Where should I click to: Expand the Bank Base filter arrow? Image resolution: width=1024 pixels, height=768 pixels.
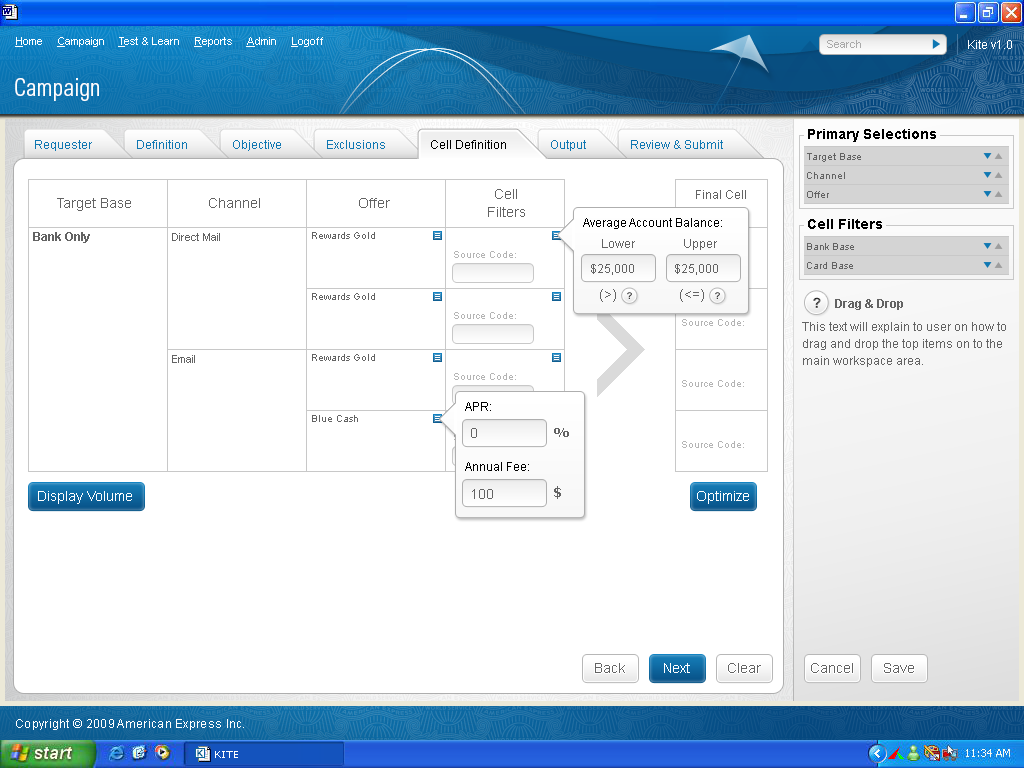point(987,246)
